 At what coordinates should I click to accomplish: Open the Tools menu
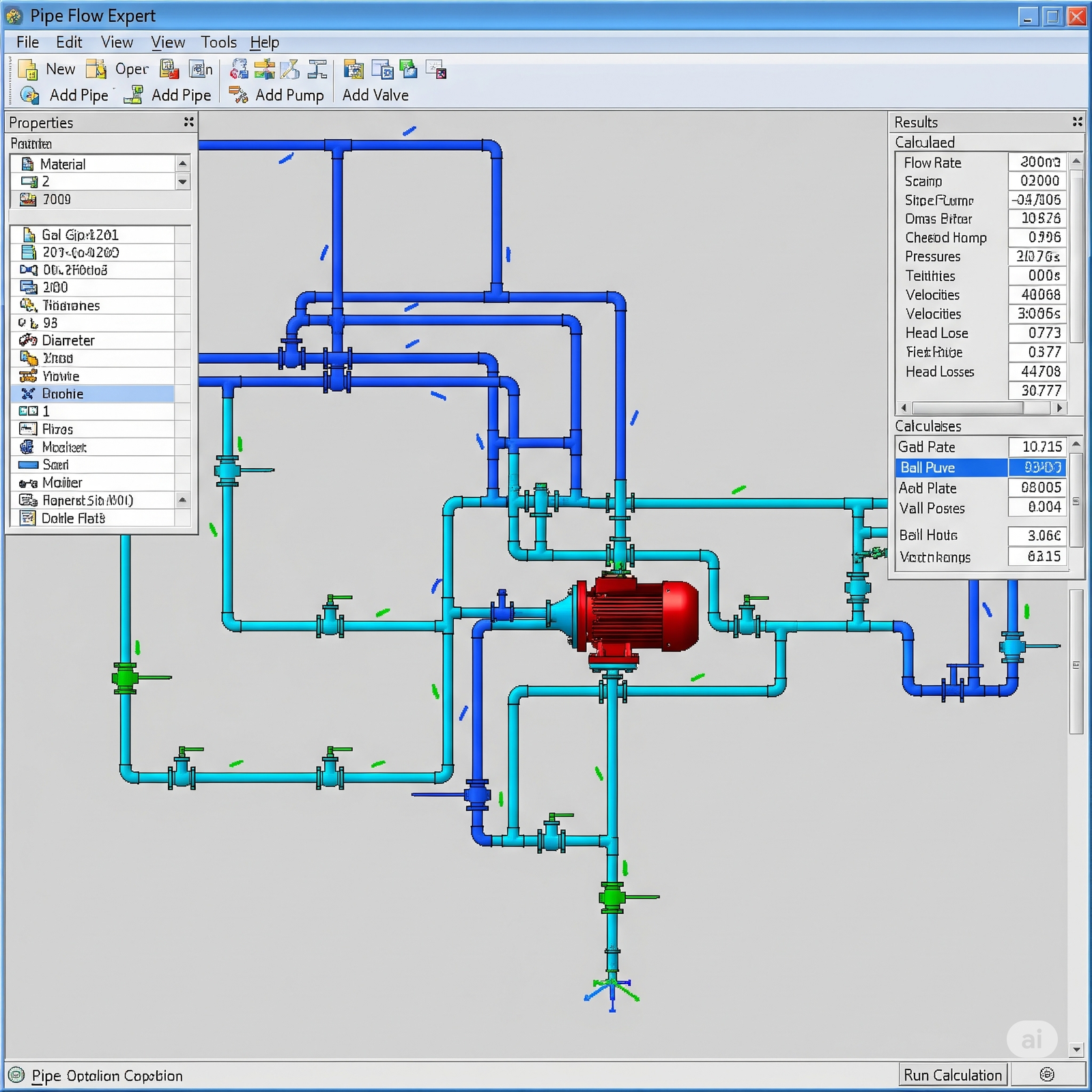218,42
